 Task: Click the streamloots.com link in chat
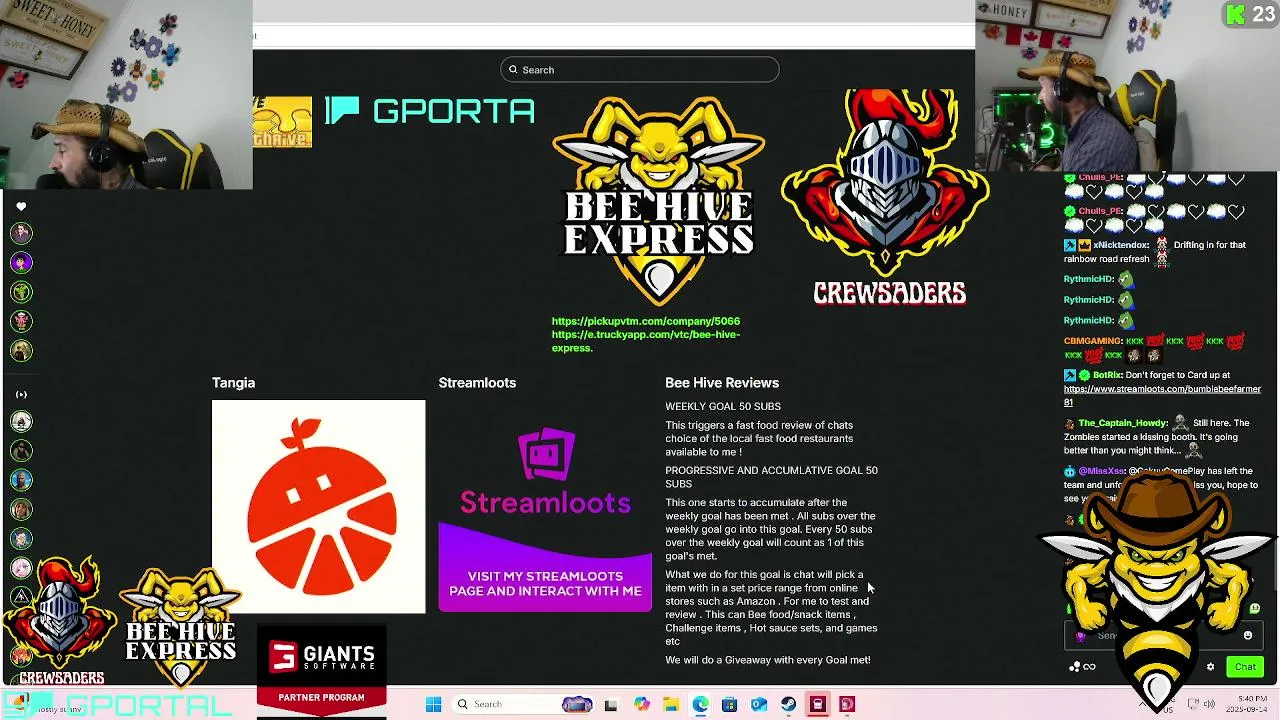pos(1162,395)
